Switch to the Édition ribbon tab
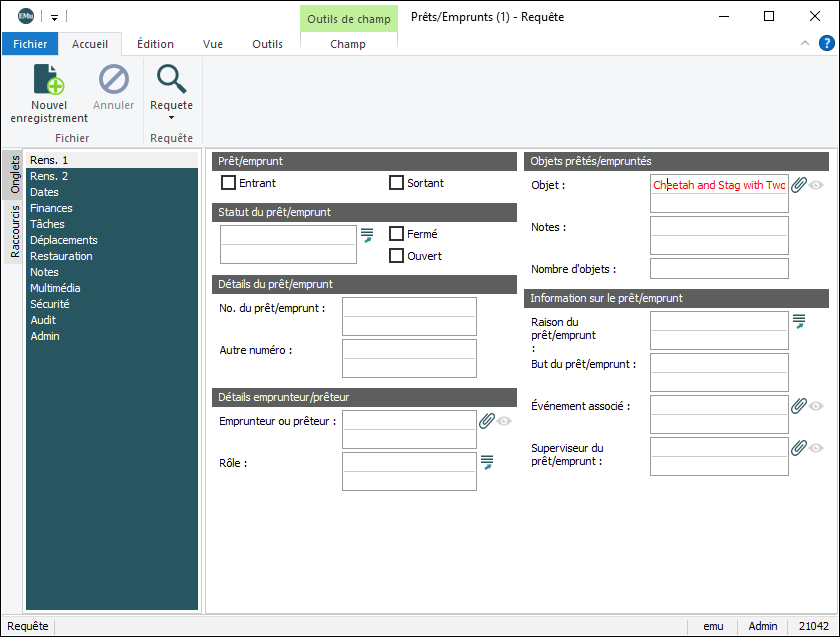 [x=155, y=44]
